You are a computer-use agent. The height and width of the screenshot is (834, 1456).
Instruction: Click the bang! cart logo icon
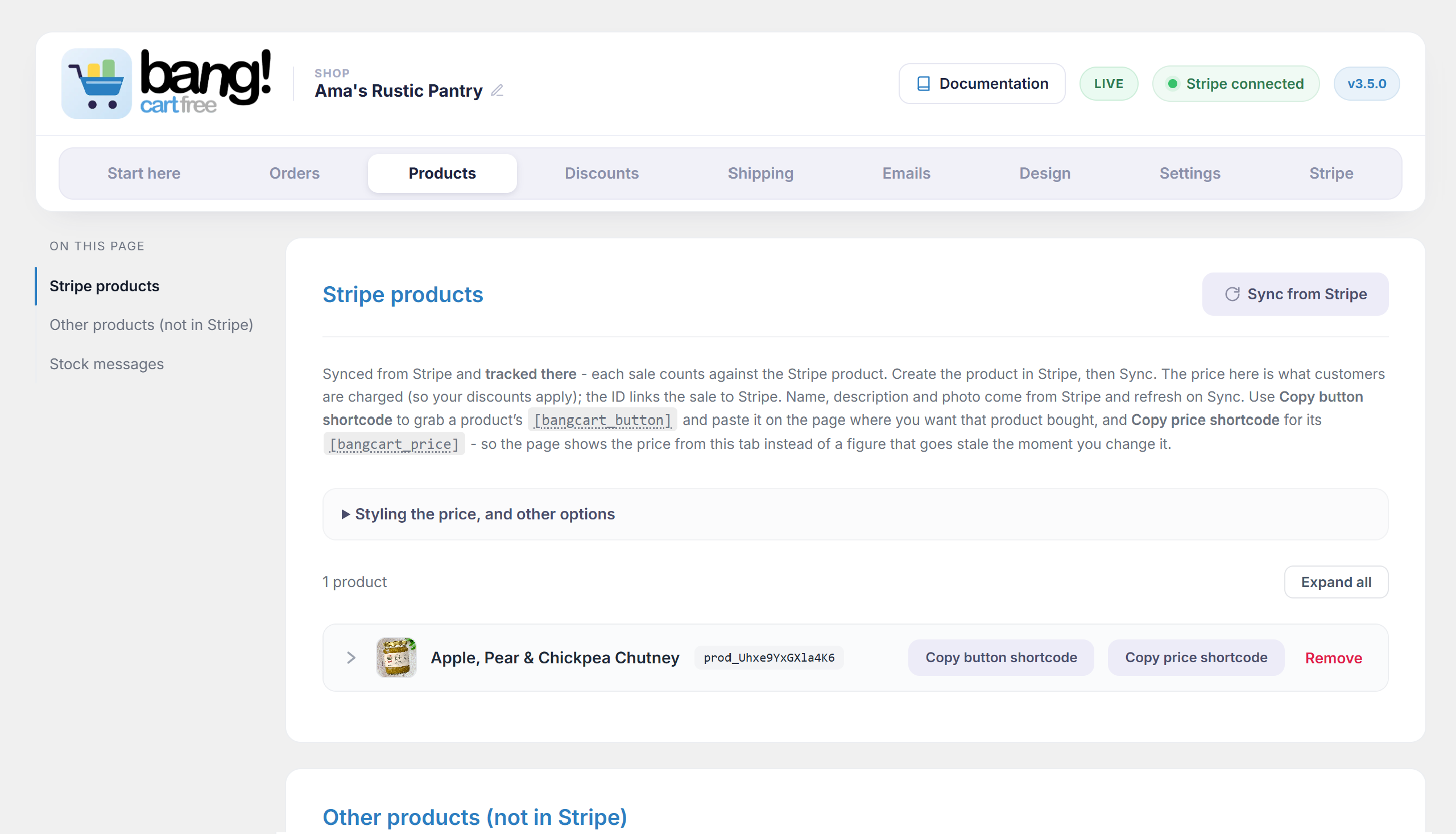[96, 84]
